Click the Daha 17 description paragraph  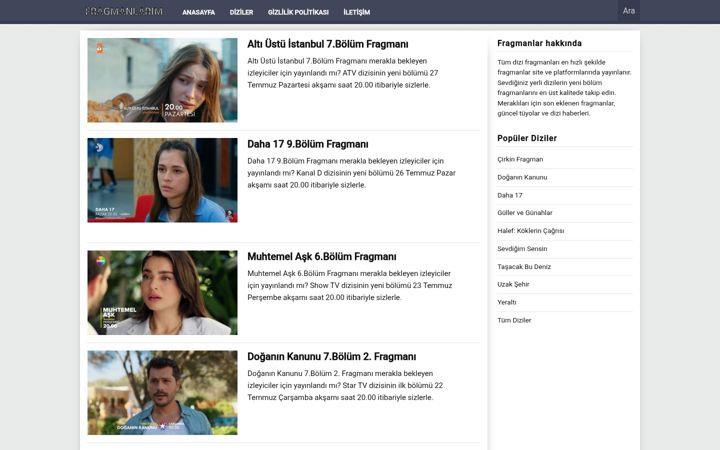click(x=352, y=173)
